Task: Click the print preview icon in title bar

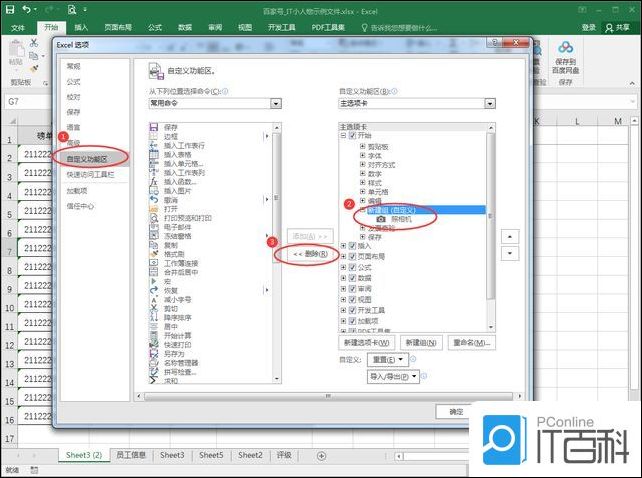Action: (72, 9)
